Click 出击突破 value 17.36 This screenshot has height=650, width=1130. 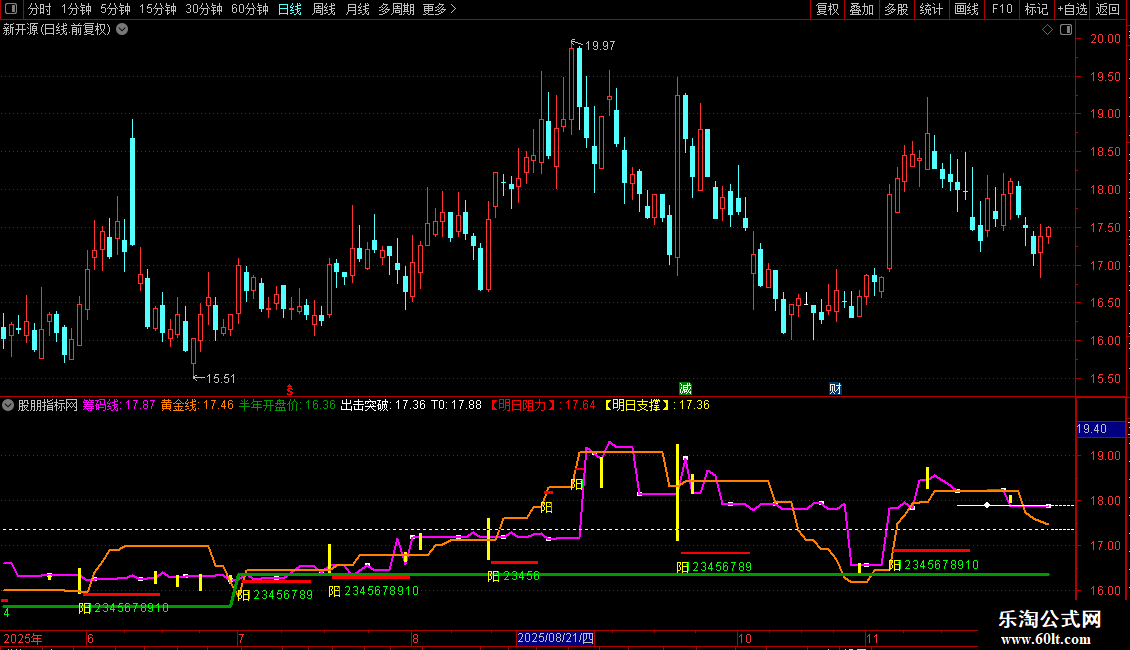pos(410,405)
